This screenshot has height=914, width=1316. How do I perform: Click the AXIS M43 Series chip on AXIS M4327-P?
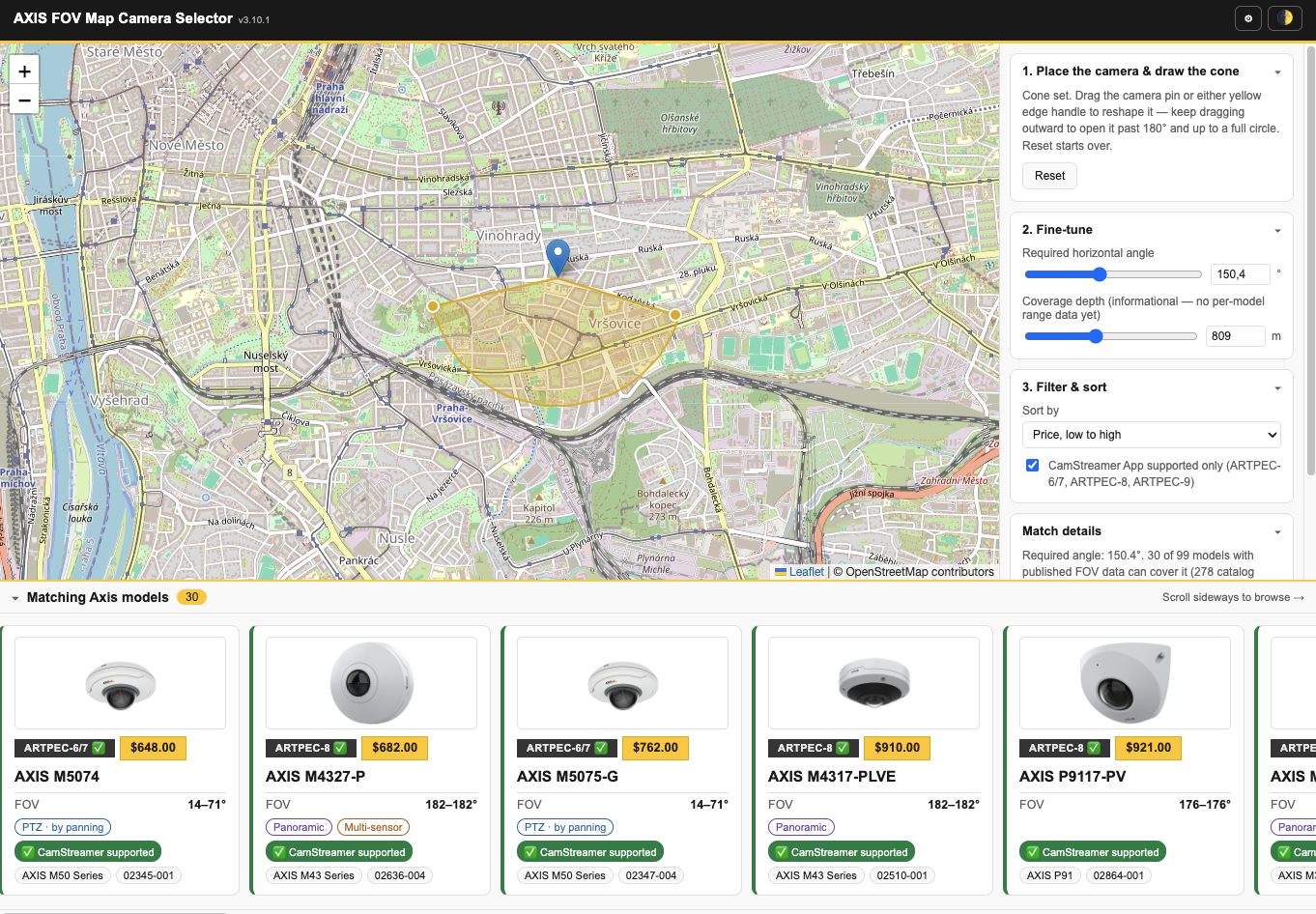click(x=314, y=875)
